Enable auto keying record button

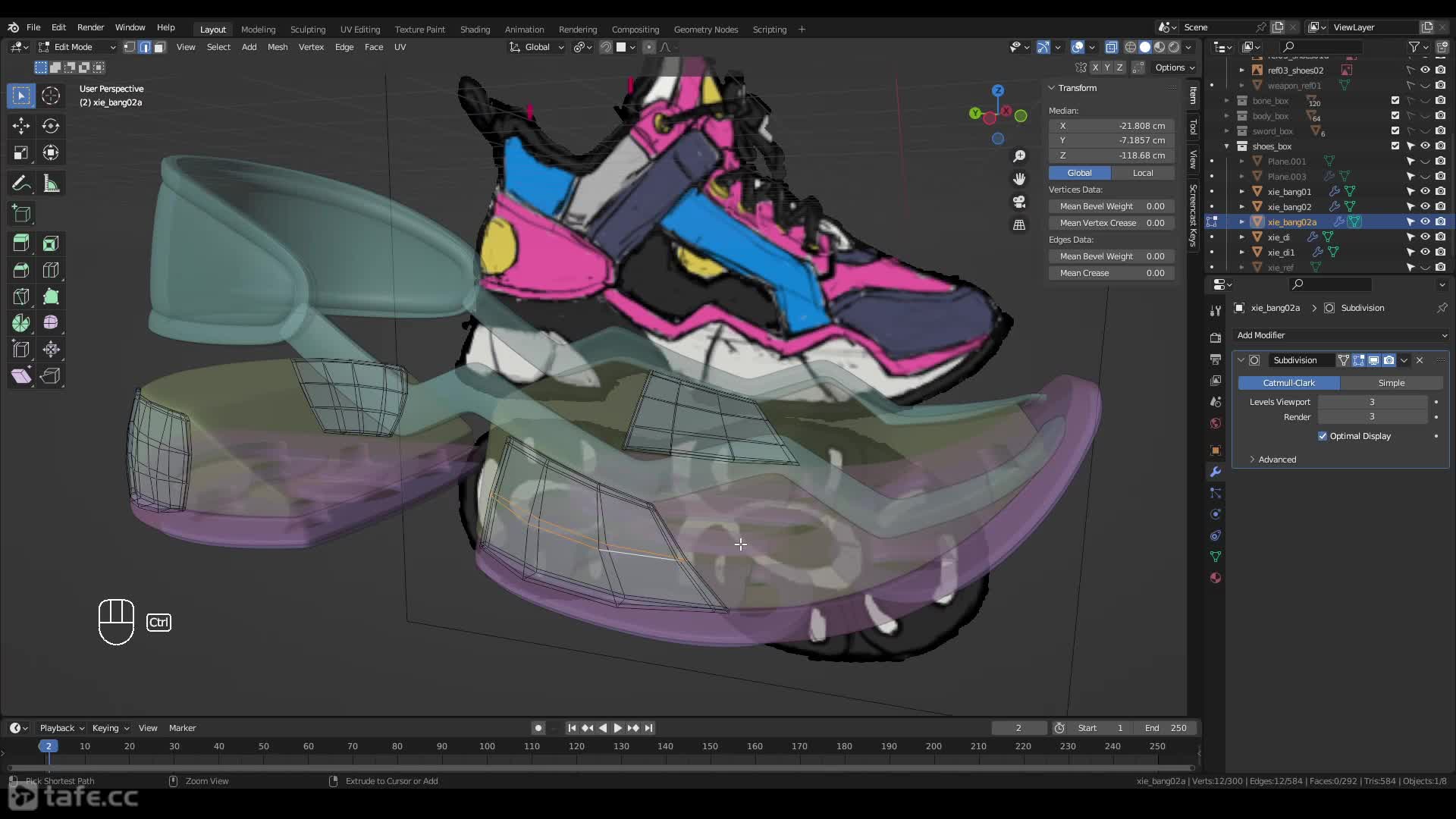coord(538,728)
